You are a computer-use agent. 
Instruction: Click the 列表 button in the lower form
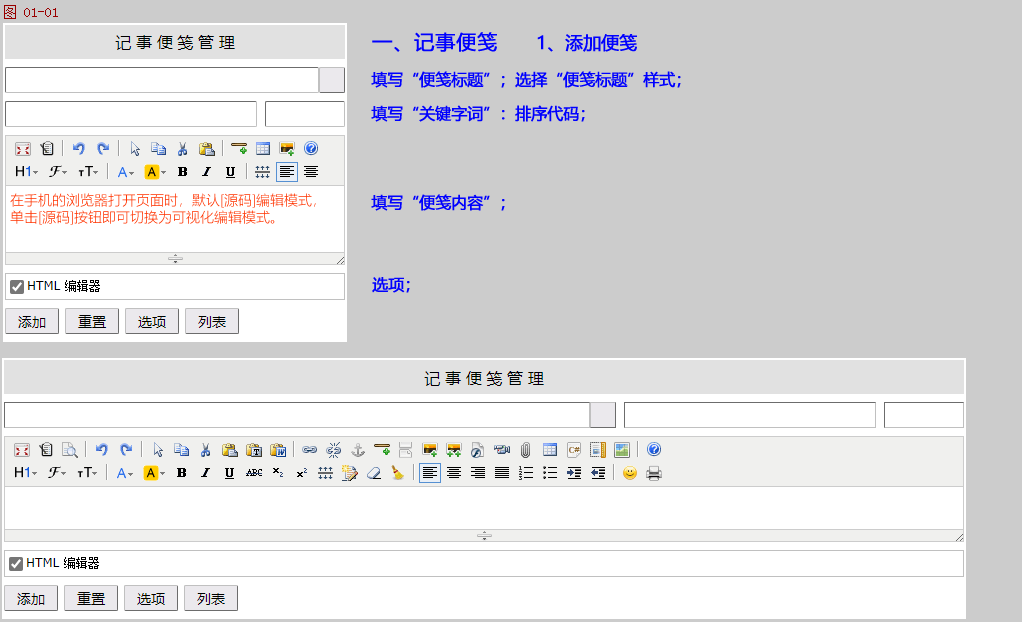tap(211, 598)
